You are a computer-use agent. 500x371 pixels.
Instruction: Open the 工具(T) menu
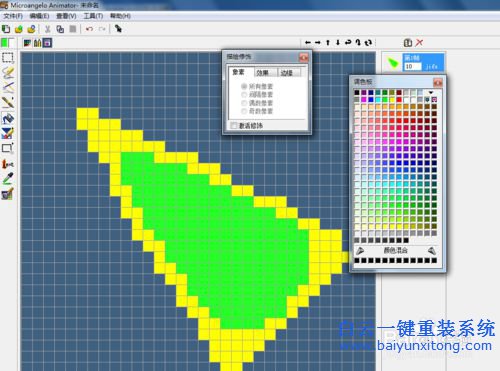click(93, 16)
